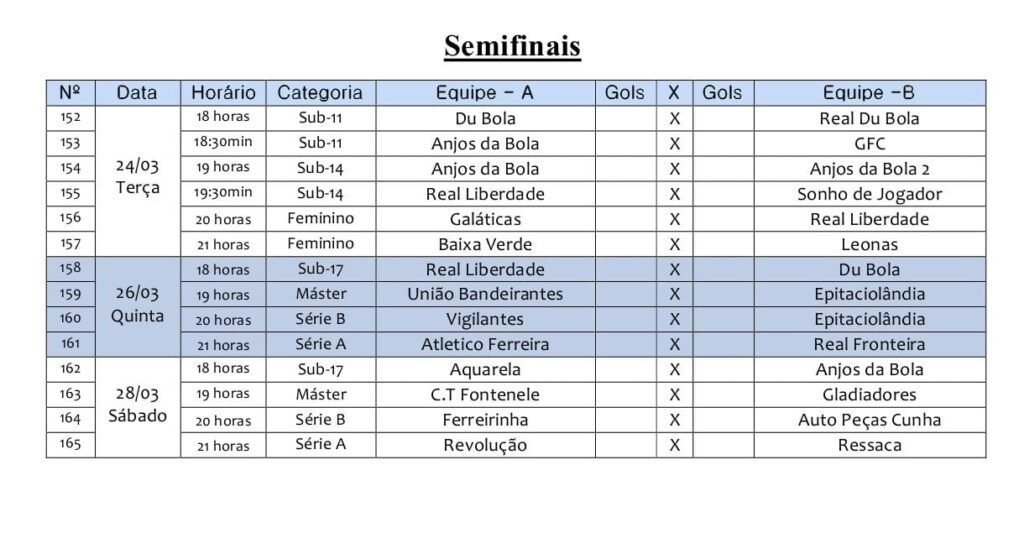
Task: Click the Equipe -B header cell
Action: point(869,93)
